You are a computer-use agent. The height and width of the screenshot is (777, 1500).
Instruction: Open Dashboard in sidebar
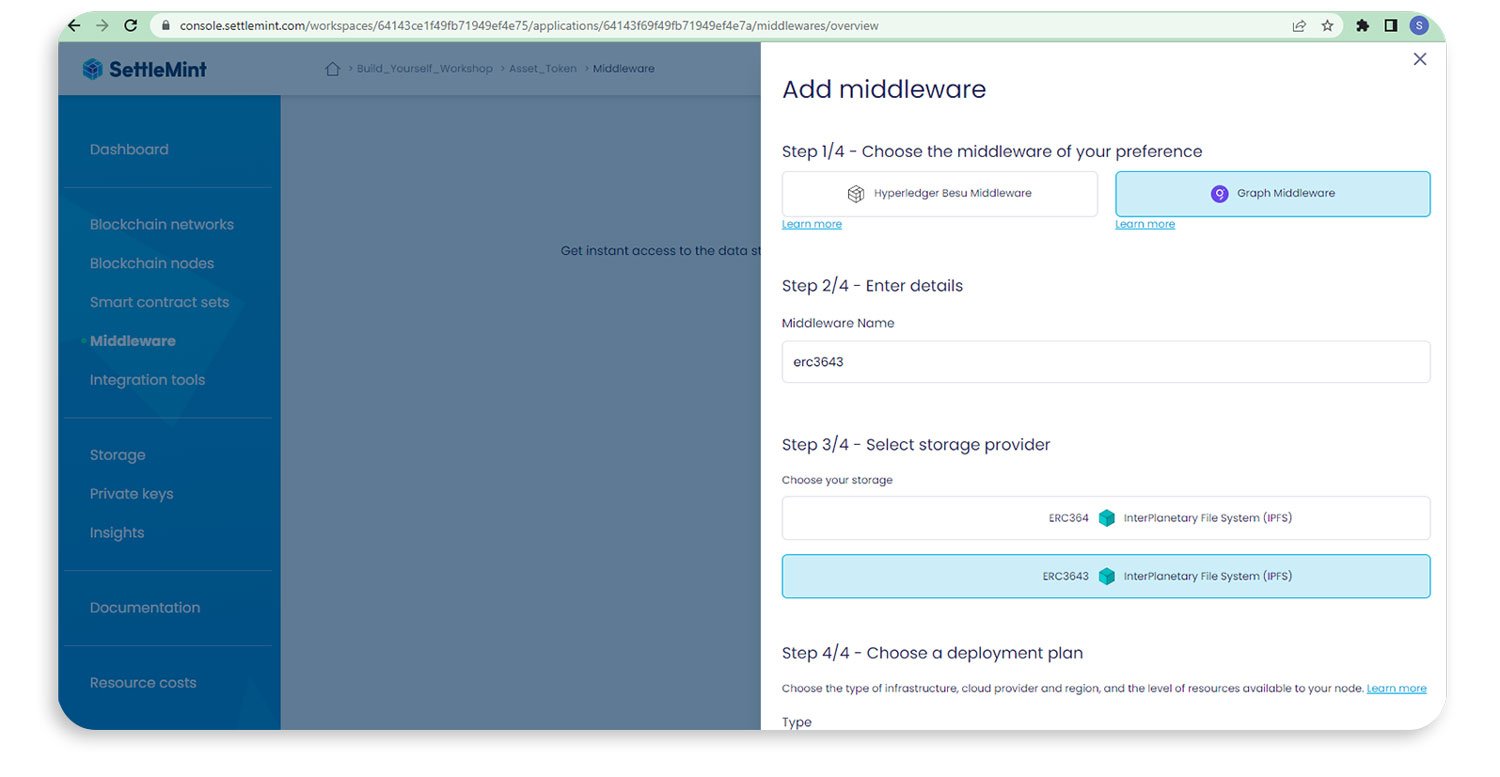[129, 150]
